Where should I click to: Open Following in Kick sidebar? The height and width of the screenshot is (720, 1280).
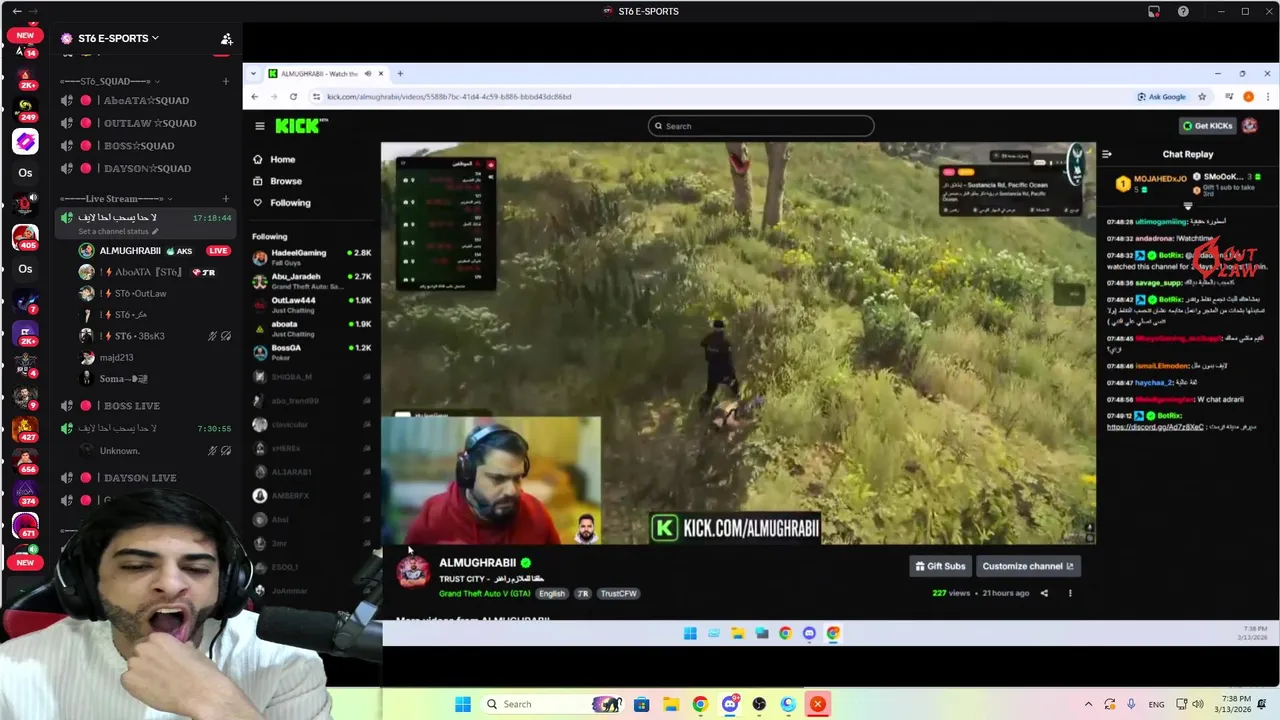click(290, 203)
